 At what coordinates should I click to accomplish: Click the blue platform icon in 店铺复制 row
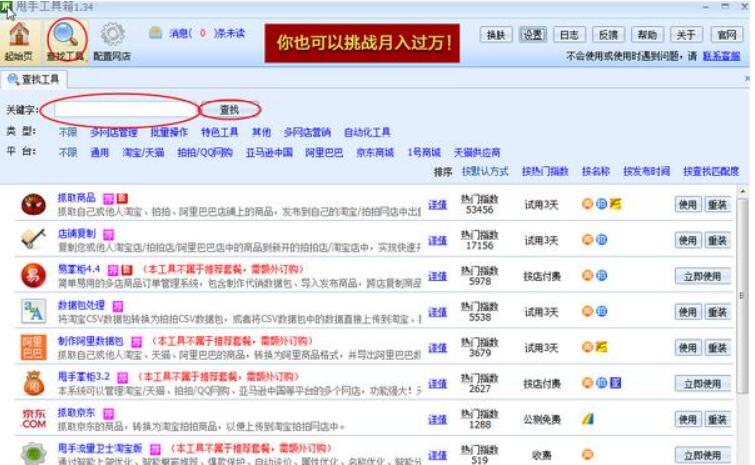point(601,240)
